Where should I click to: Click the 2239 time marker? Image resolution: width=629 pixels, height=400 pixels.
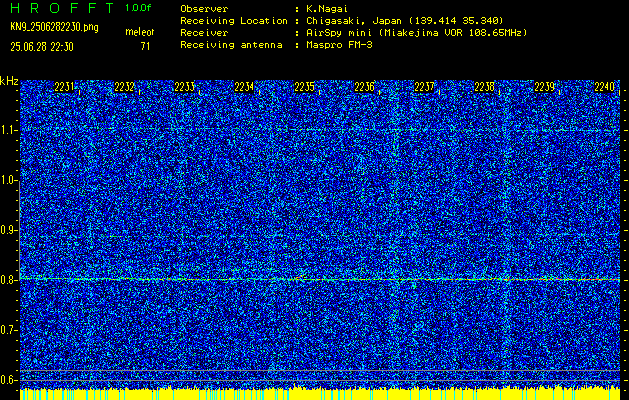(545, 87)
